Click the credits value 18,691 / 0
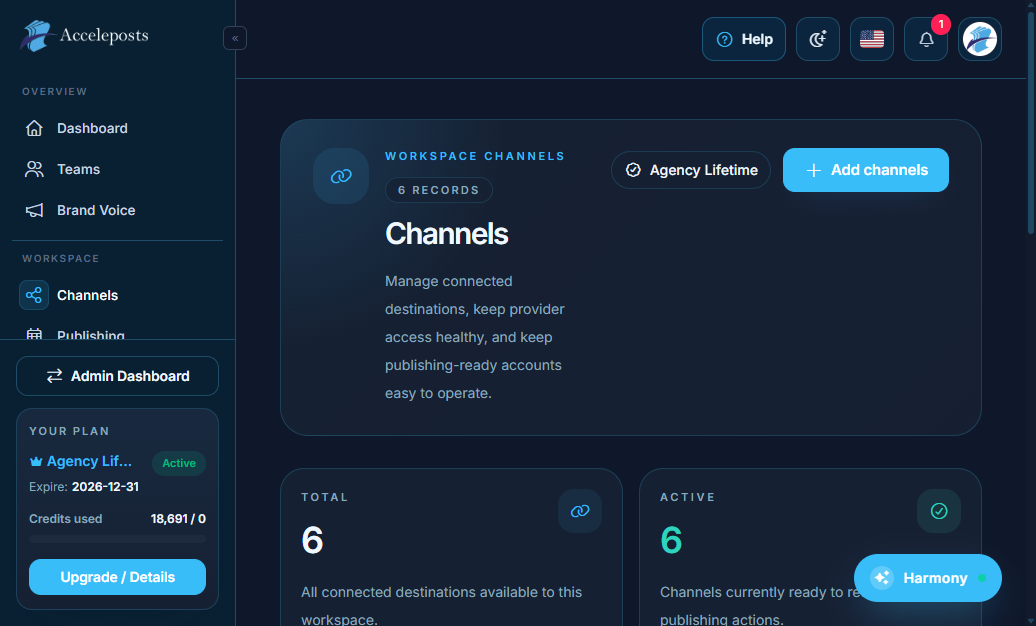1036x626 pixels. click(x=178, y=519)
